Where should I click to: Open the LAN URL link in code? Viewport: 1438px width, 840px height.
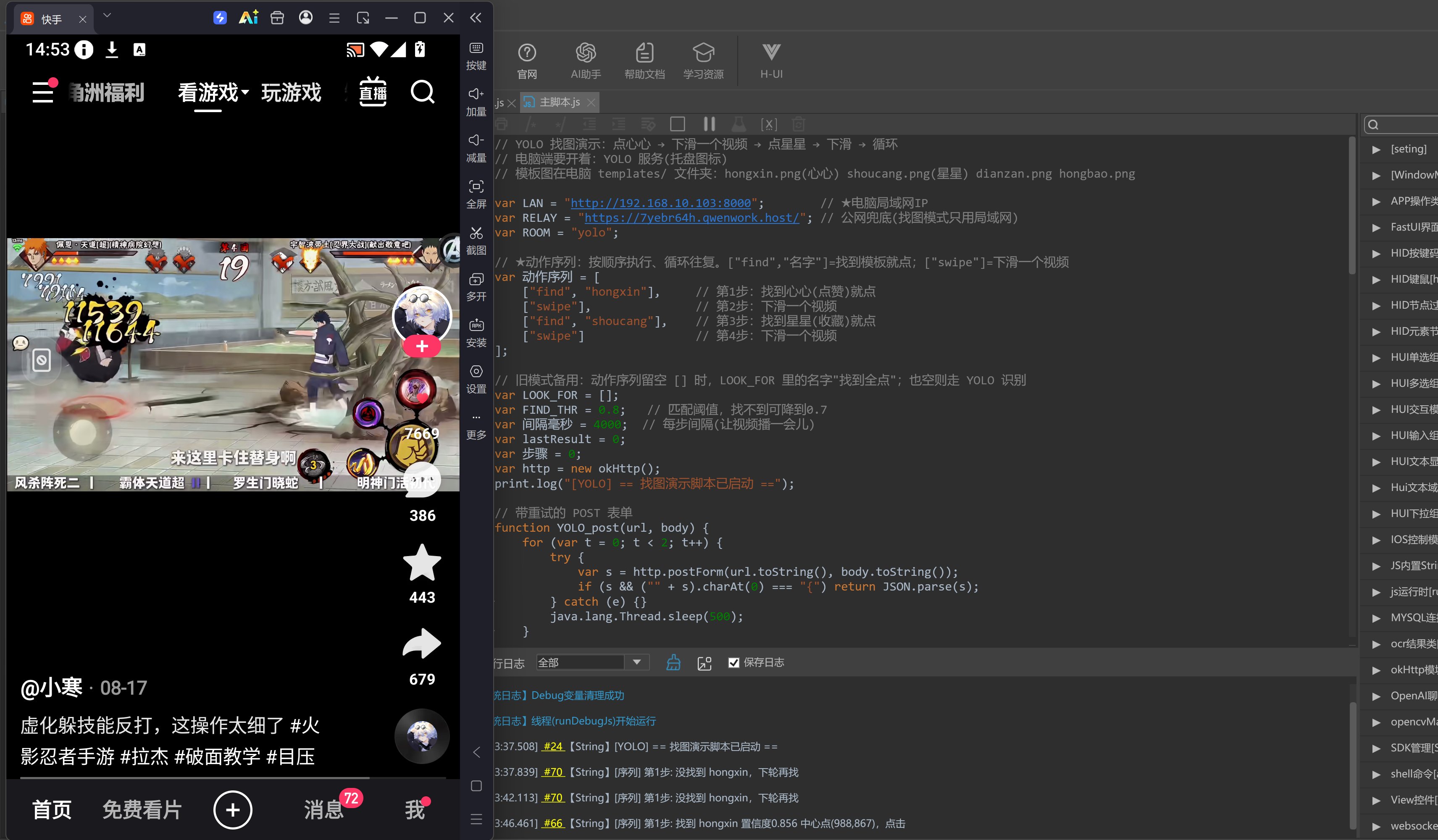[x=661, y=203]
